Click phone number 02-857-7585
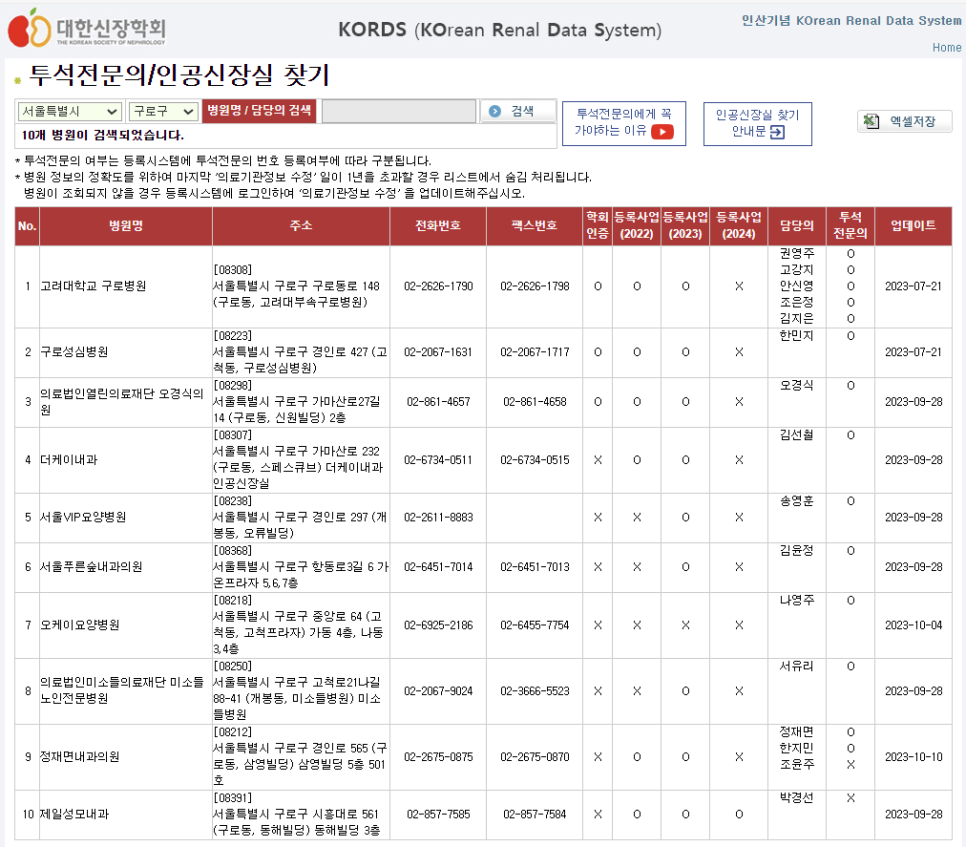The image size is (966, 847). pyautogui.click(x=438, y=814)
